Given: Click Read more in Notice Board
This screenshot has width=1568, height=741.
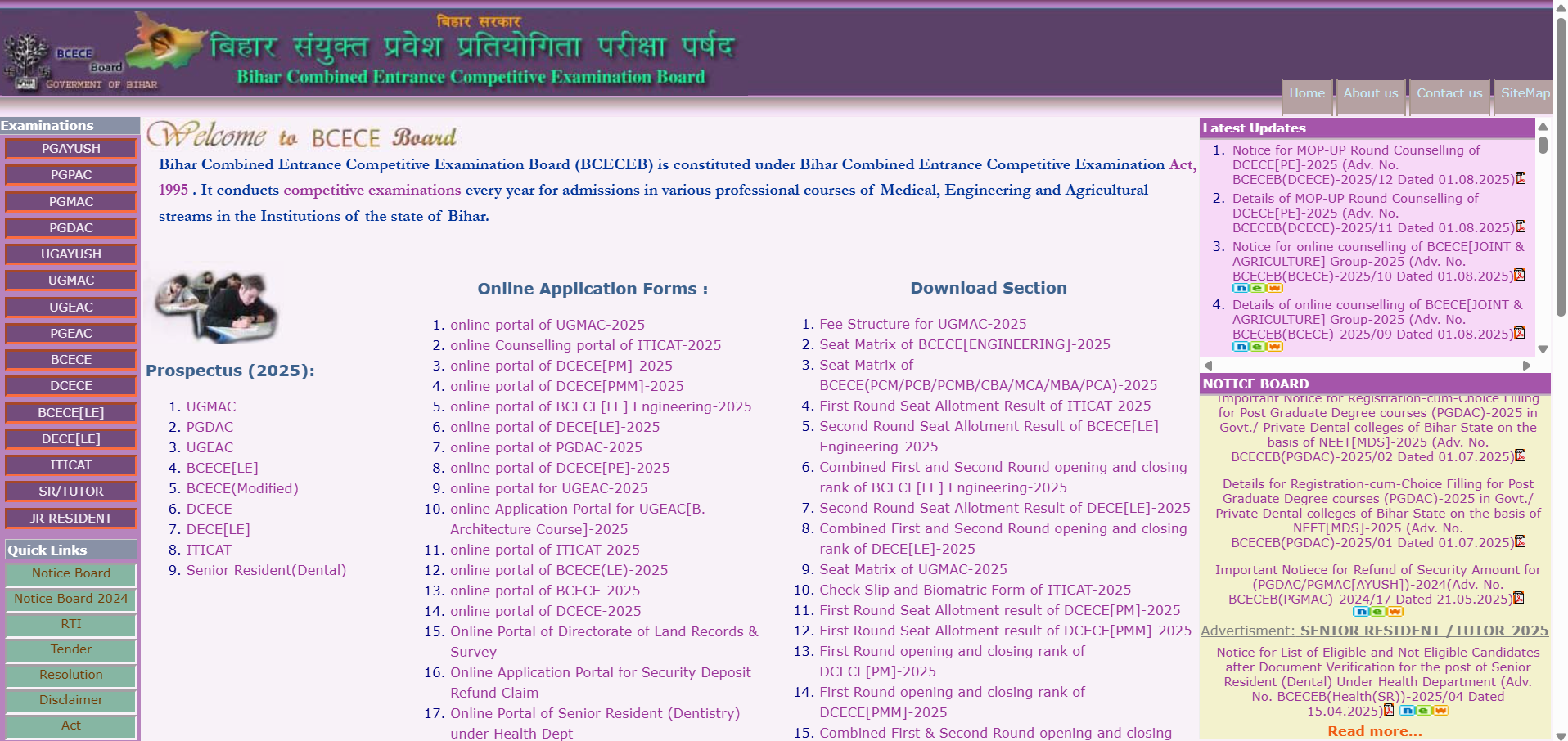Looking at the screenshot, I should pyautogui.click(x=1375, y=731).
